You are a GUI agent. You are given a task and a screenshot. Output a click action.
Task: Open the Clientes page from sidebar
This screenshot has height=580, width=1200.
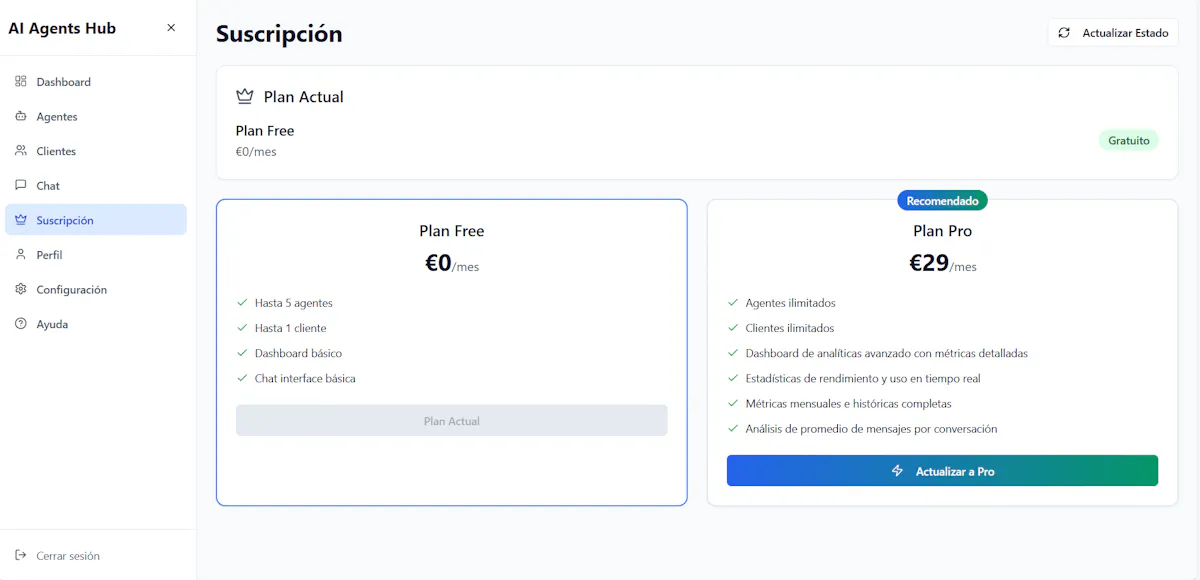(x=96, y=151)
